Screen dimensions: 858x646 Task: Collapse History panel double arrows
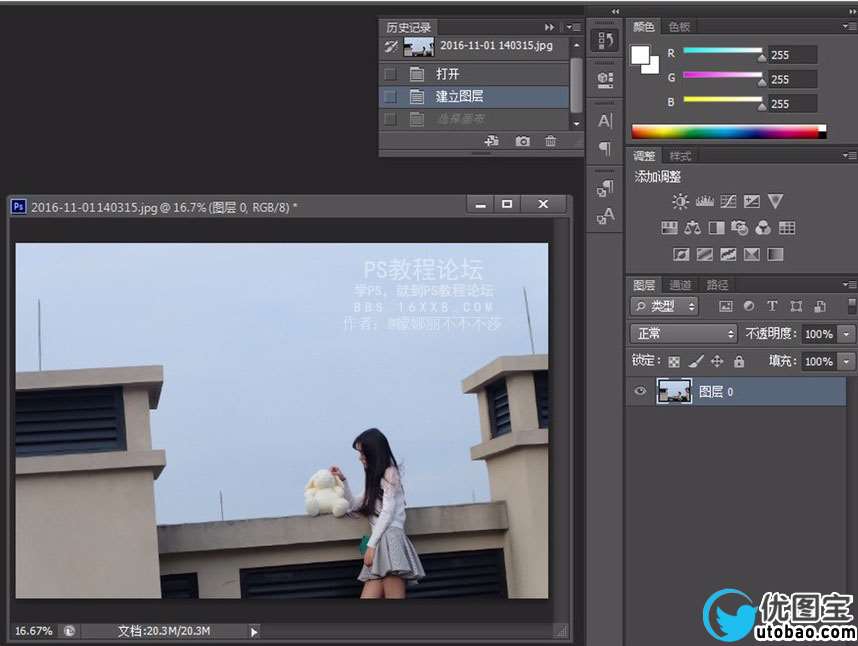549,27
